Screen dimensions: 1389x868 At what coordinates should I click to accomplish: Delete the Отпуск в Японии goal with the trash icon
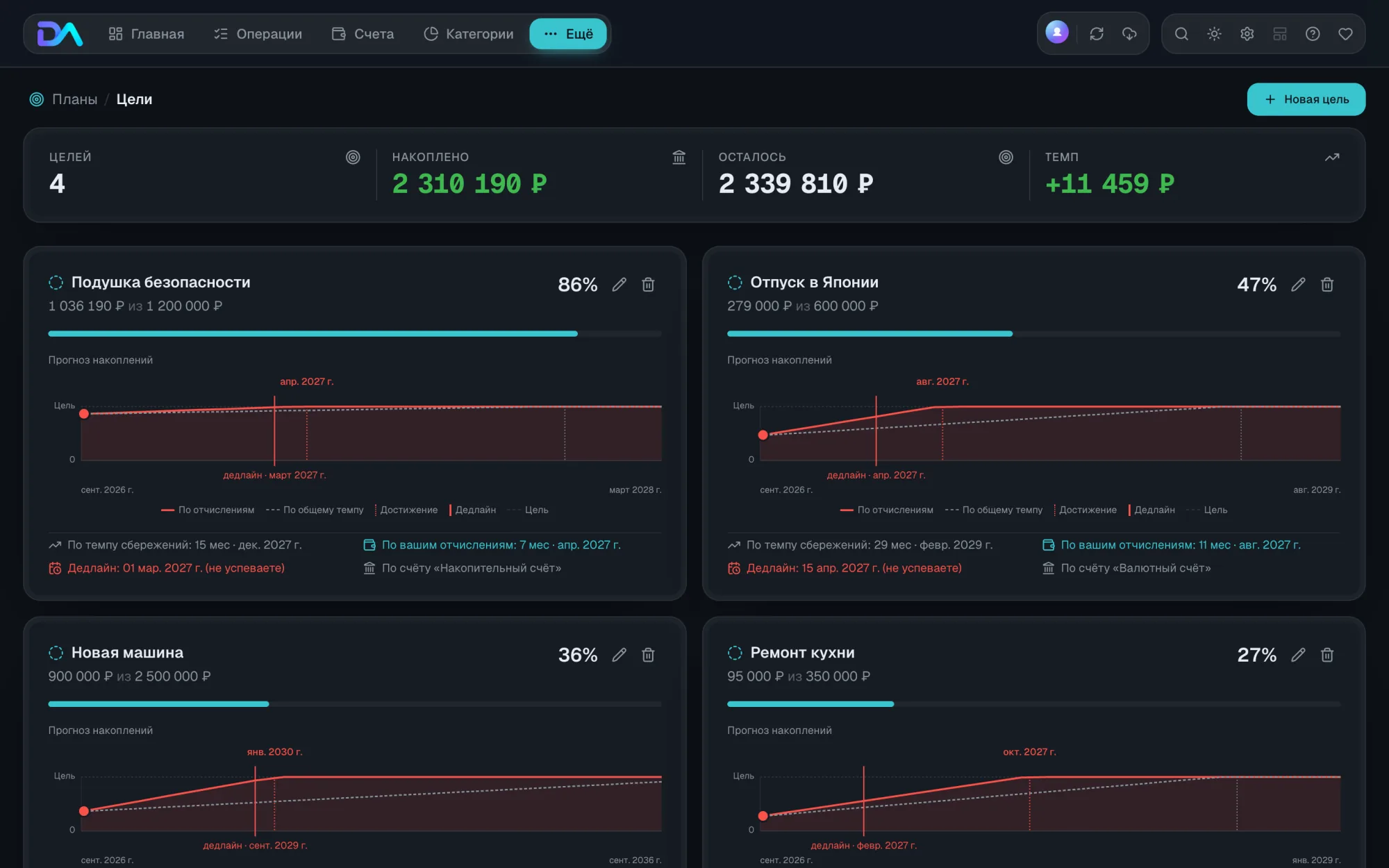(1326, 285)
